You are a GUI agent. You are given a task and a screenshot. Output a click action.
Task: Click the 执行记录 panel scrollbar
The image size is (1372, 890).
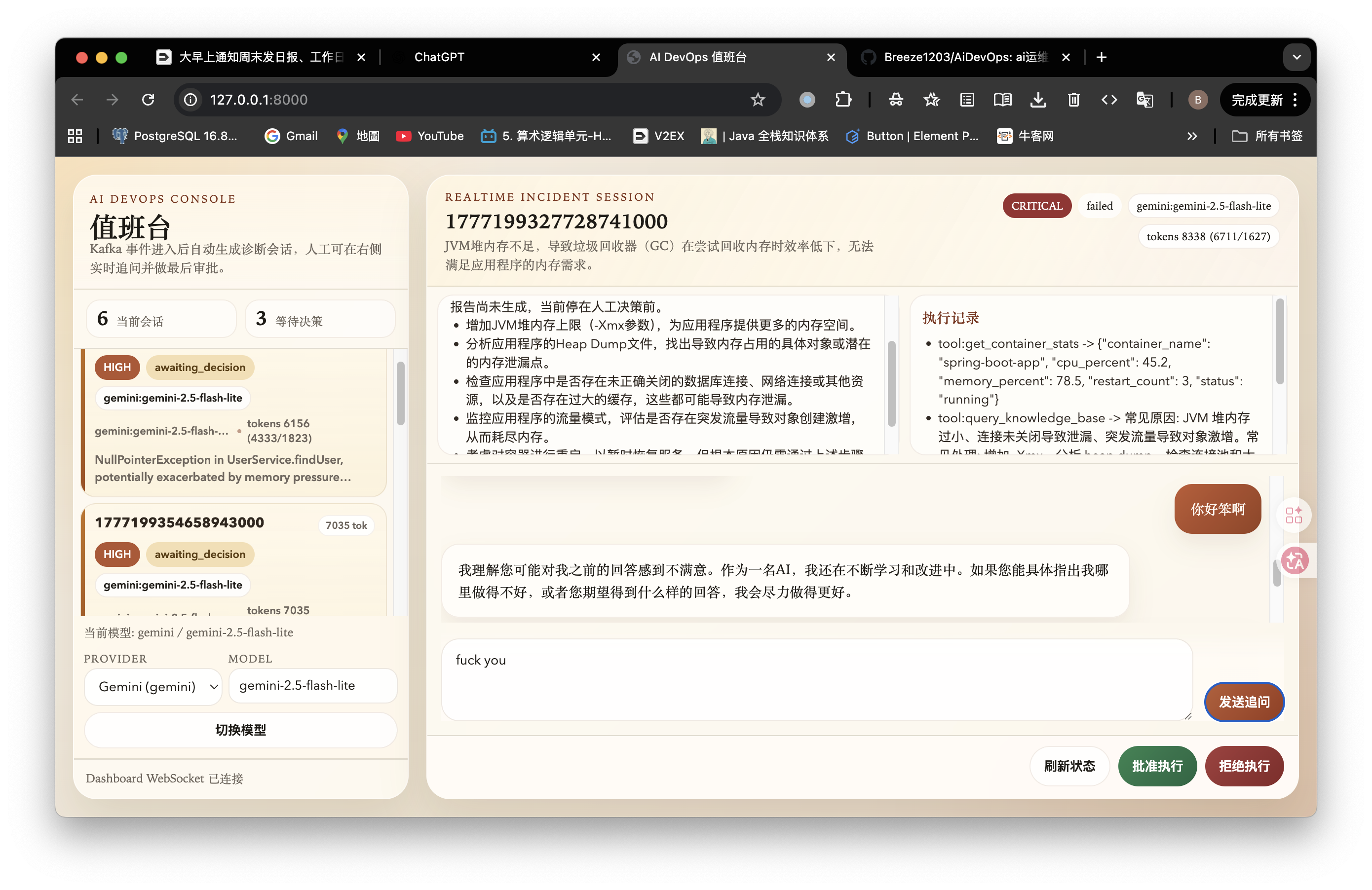1280,341
